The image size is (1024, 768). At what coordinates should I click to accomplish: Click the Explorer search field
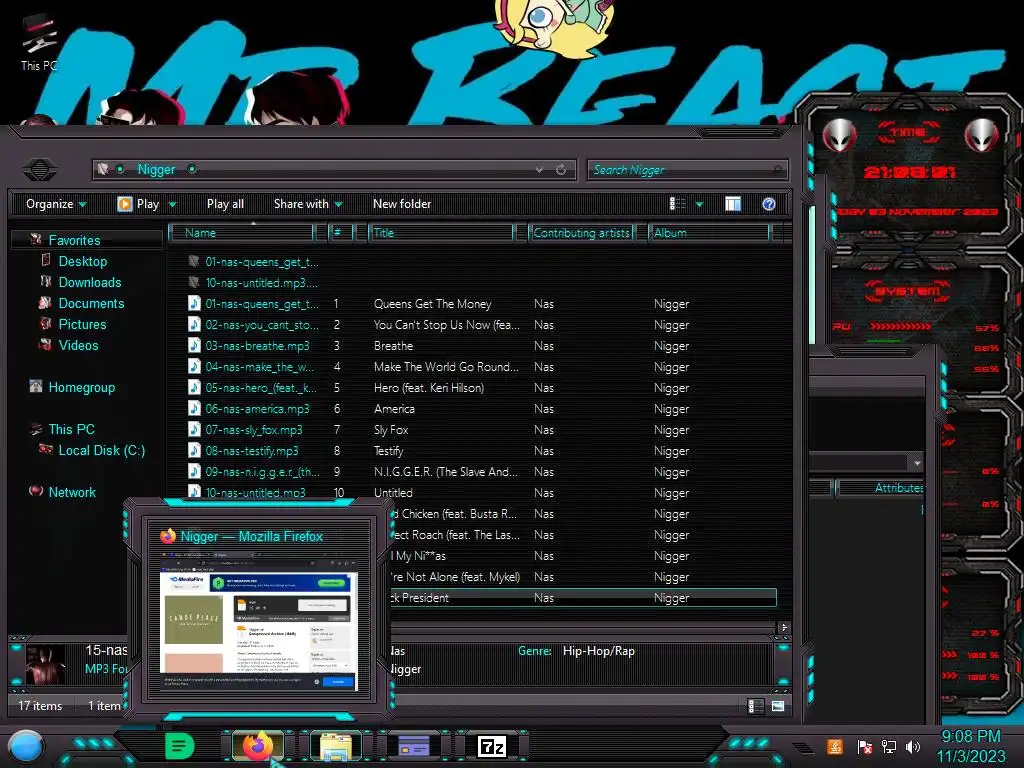coord(687,170)
